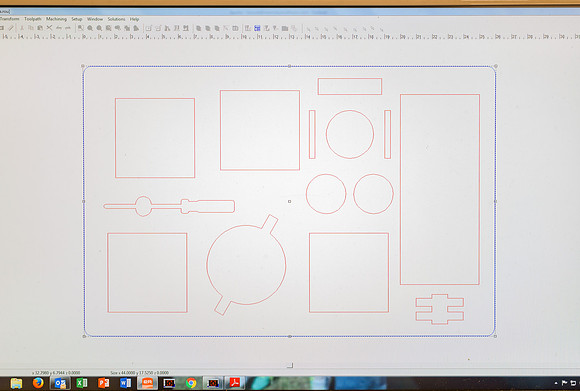The image size is (580, 391).
Task: Click the top-middle selection handle
Action: tap(289, 66)
